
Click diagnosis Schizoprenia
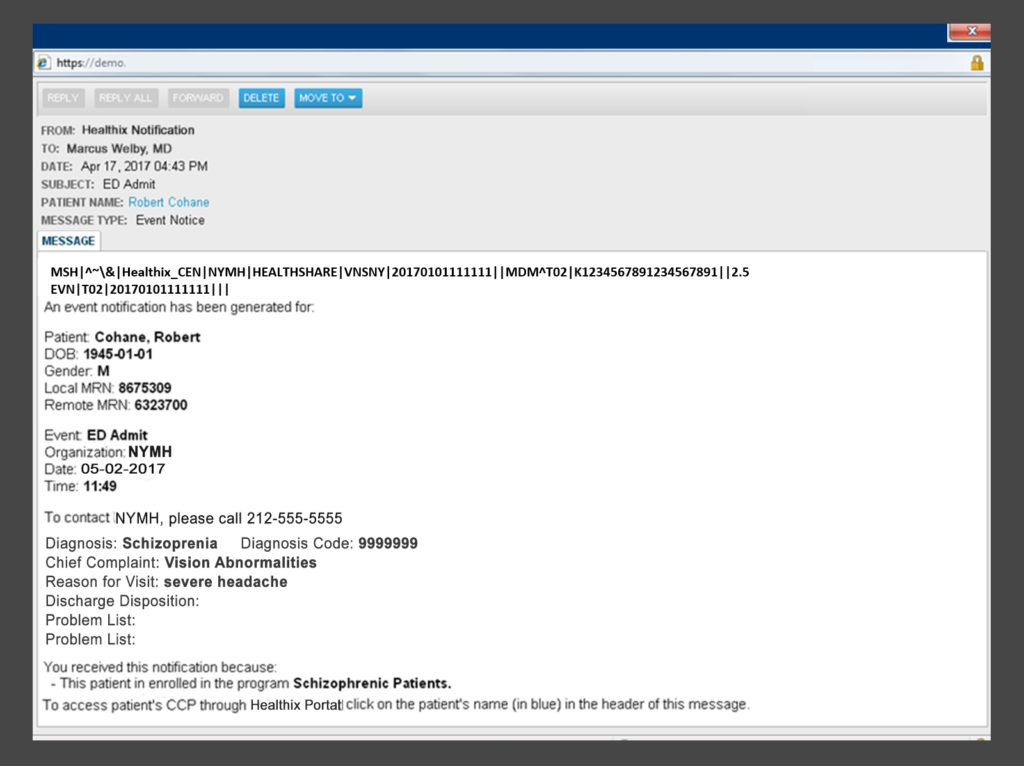[x=170, y=543]
